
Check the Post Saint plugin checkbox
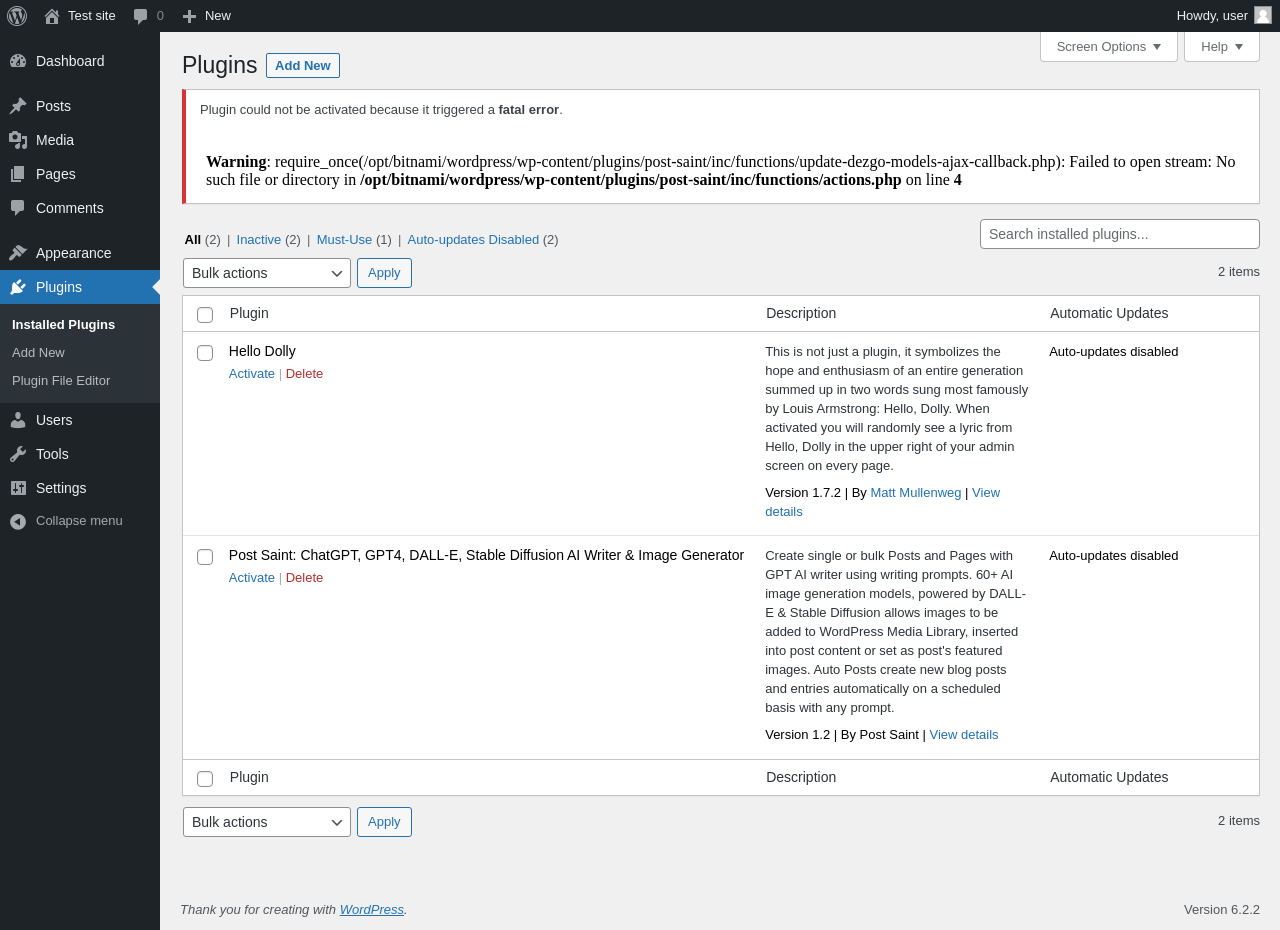[x=205, y=557]
